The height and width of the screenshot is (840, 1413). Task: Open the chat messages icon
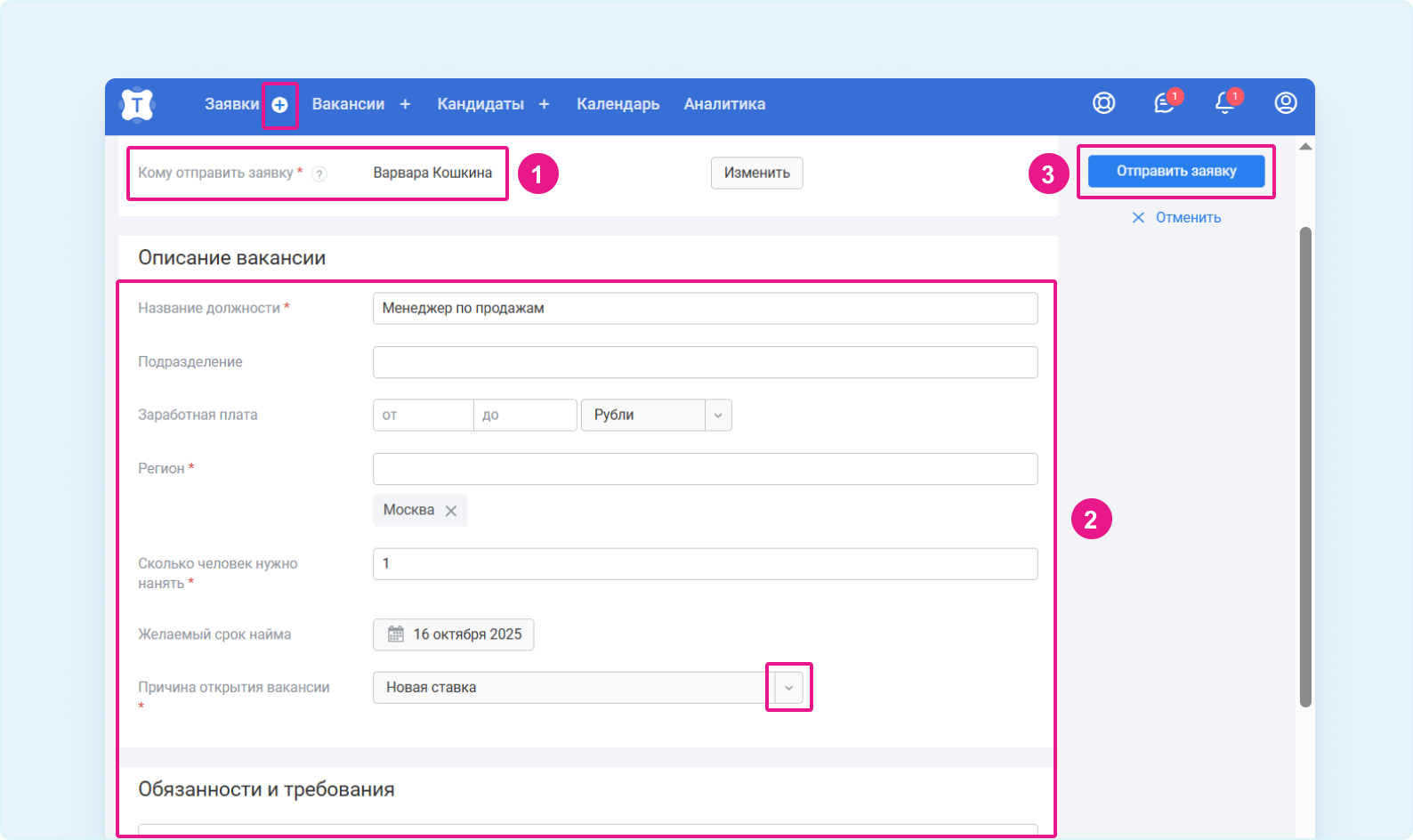click(1164, 104)
